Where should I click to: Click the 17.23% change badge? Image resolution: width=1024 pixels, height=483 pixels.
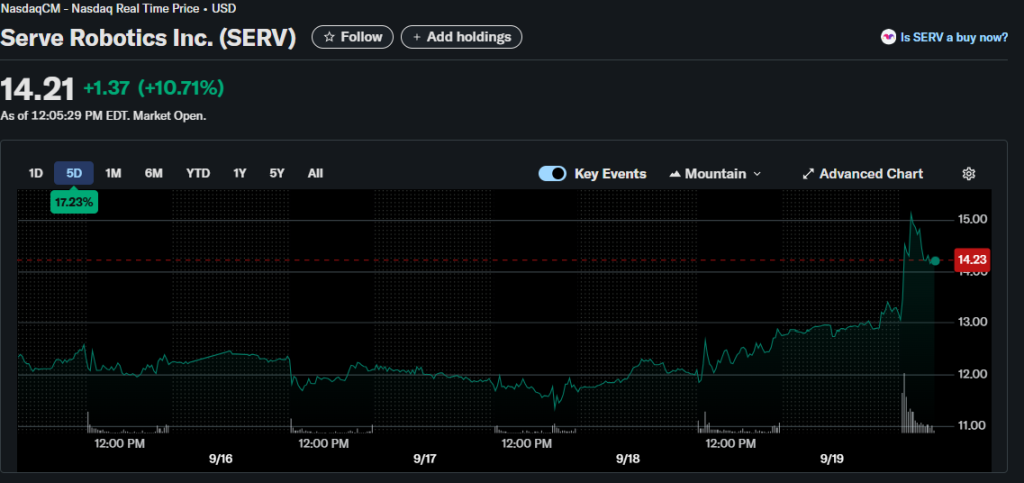[x=74, y=202]
